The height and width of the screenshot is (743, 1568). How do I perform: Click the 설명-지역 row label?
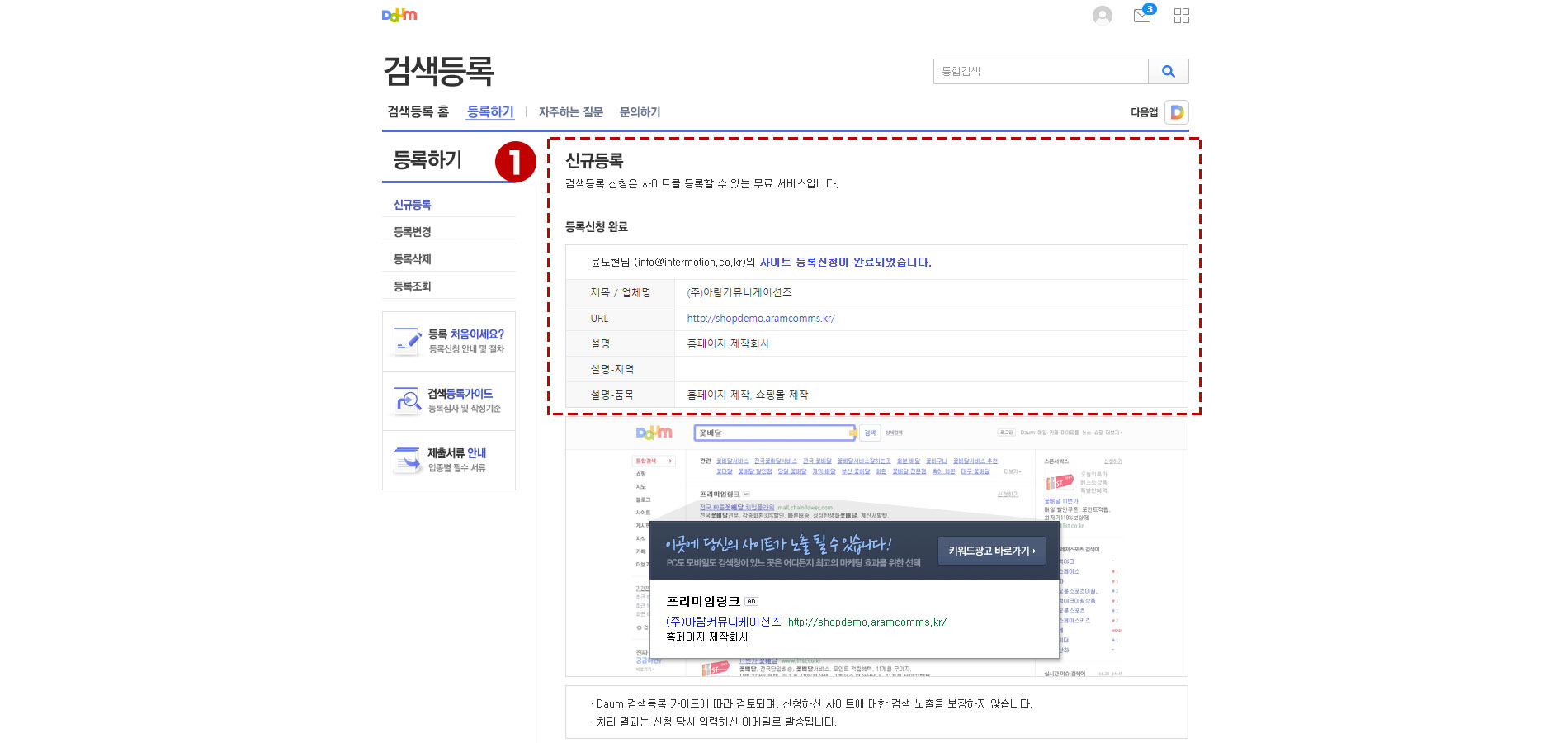(x=612, y=369)
